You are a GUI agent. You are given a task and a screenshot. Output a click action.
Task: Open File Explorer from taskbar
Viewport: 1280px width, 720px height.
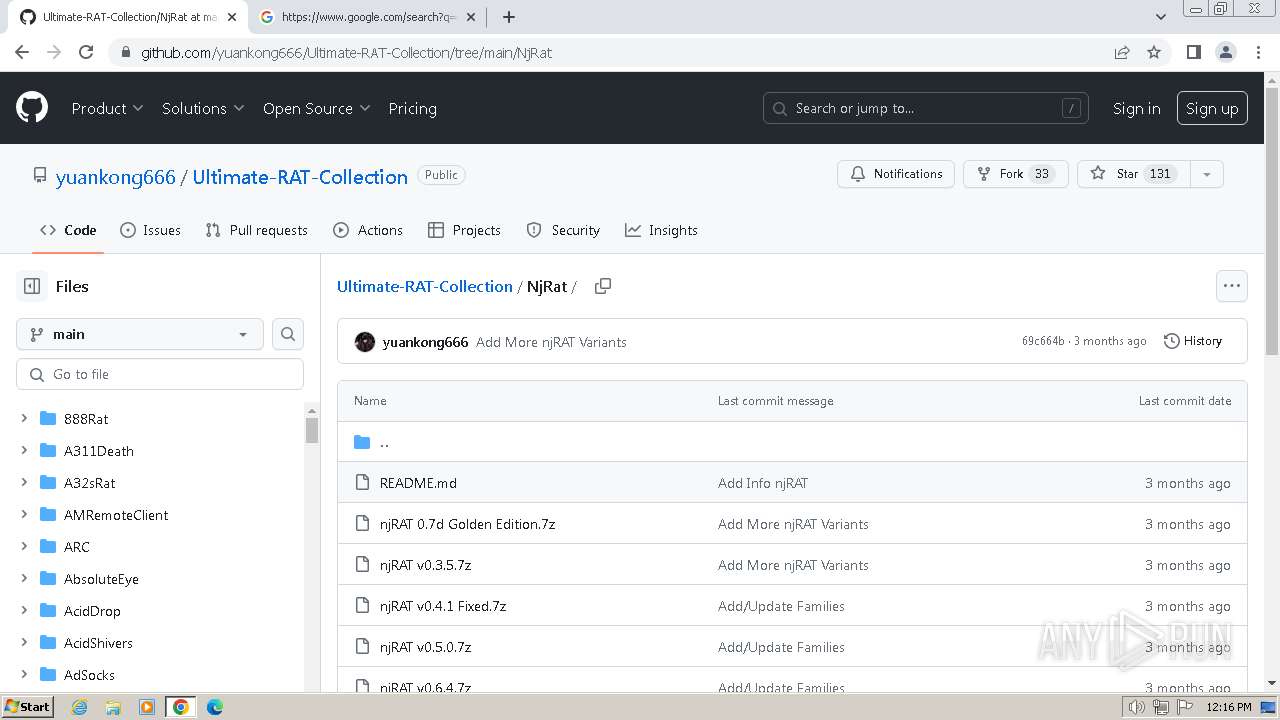113,707
